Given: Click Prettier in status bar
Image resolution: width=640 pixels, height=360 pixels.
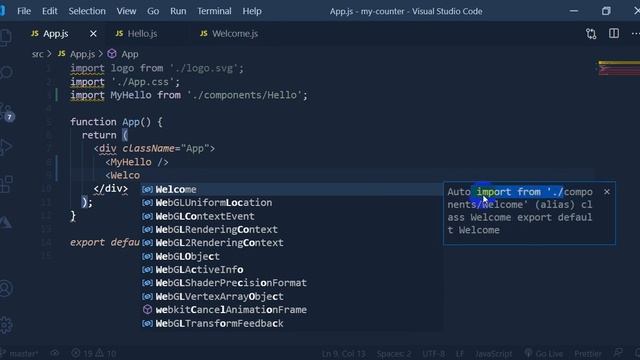Looking at the screenshot, I should pos(588,353).
